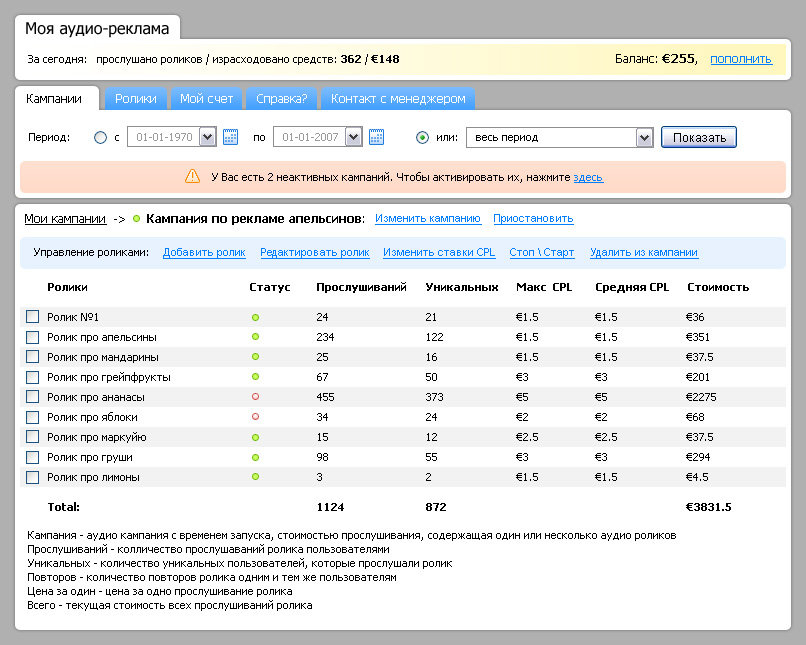Open the calendar picker for the end date
Image resolution: width=806 pixels, height=645 pixels.
click(x=376, y=137)
